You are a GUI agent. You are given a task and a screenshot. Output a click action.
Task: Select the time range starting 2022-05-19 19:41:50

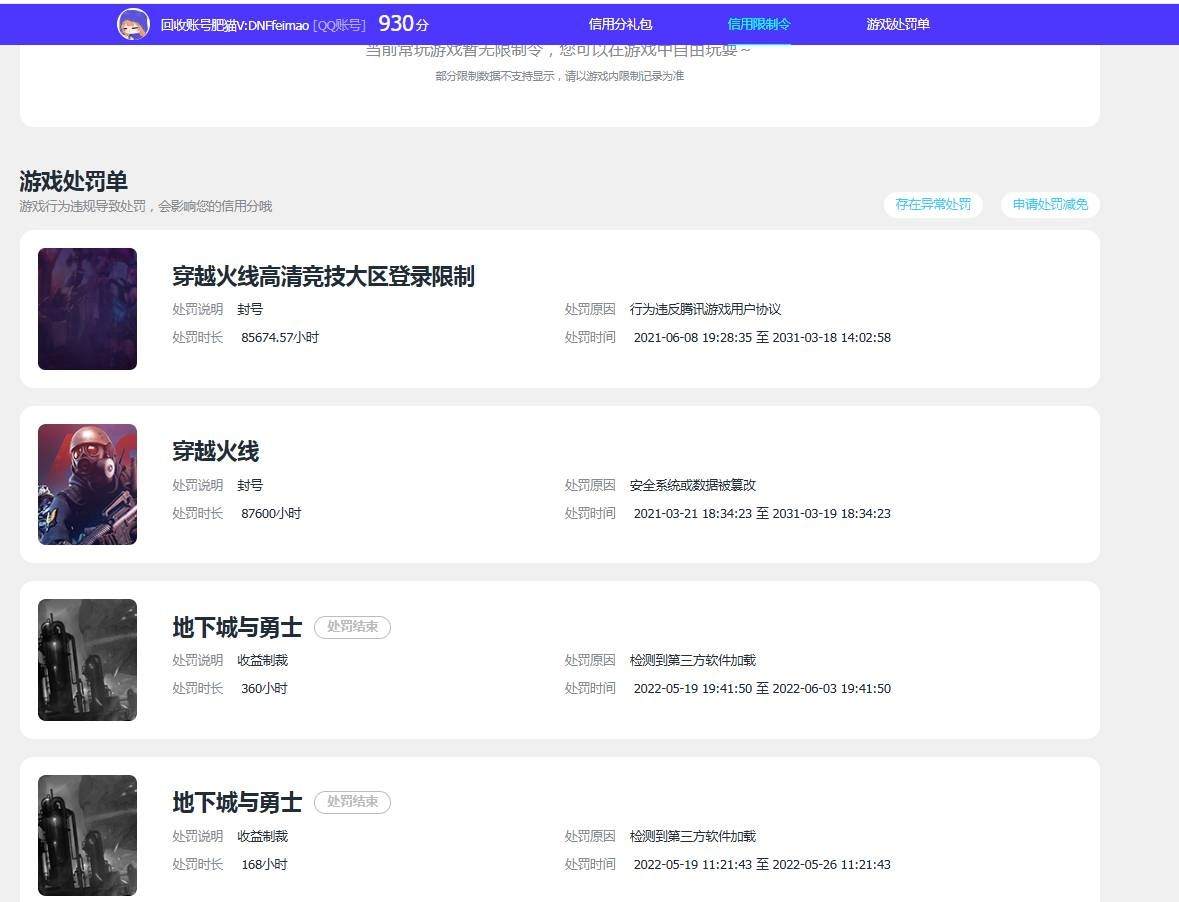point(762,689)
